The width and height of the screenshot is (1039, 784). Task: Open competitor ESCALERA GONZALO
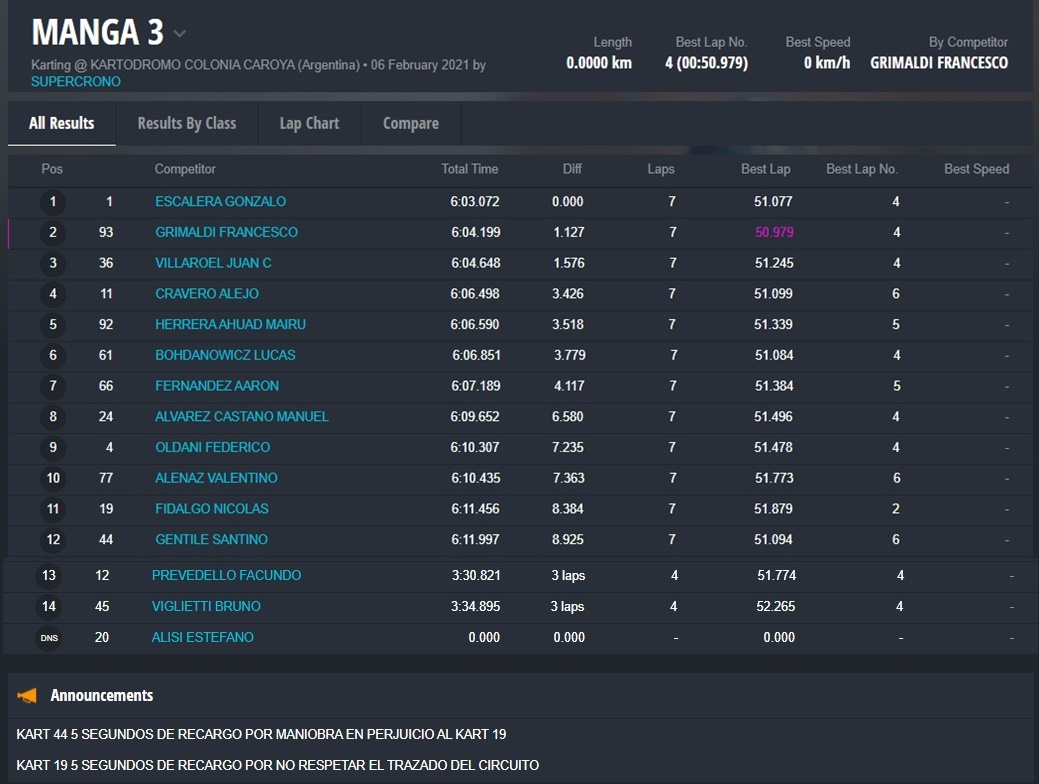tap(220, 201)
